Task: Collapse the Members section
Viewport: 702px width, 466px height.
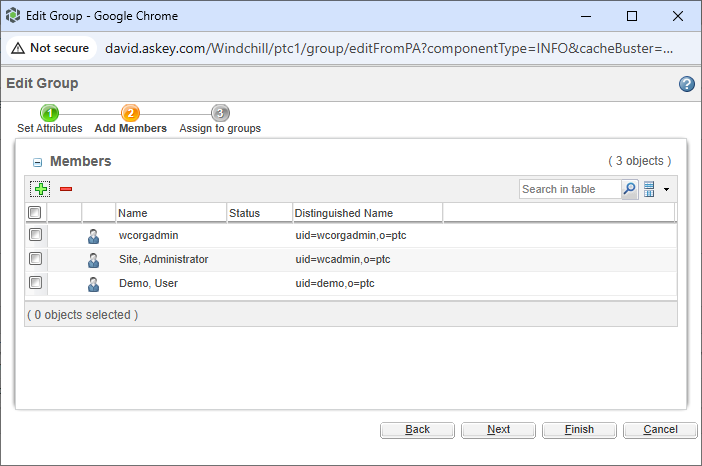Action: click(37, 162)
